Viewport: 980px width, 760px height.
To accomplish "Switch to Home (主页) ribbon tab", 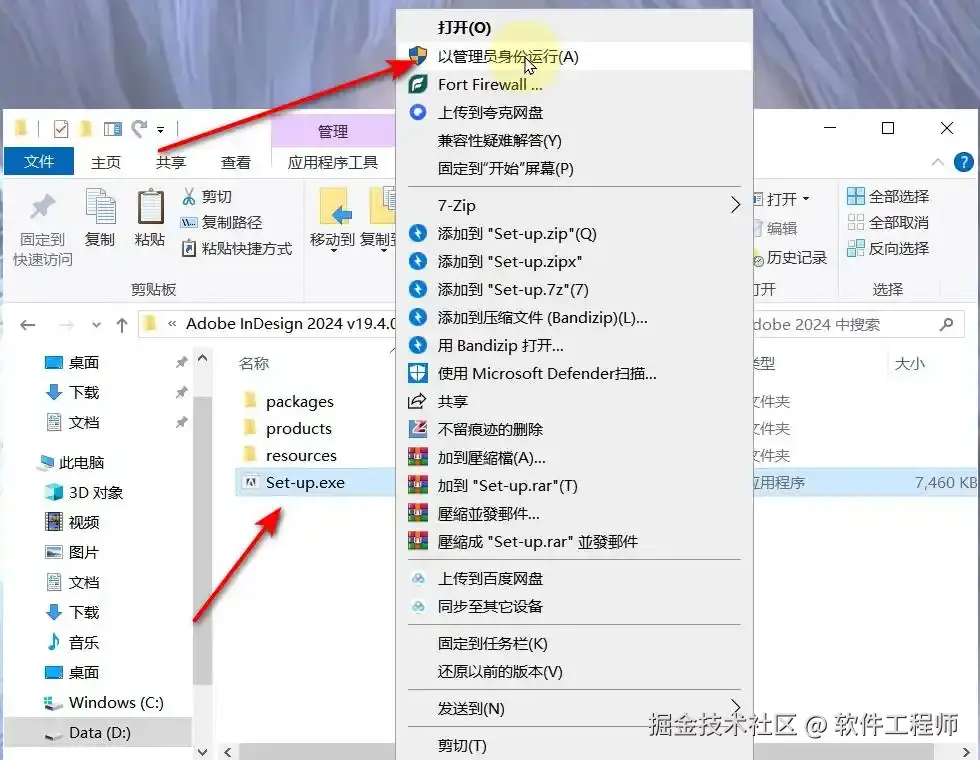I will [106, 162].
